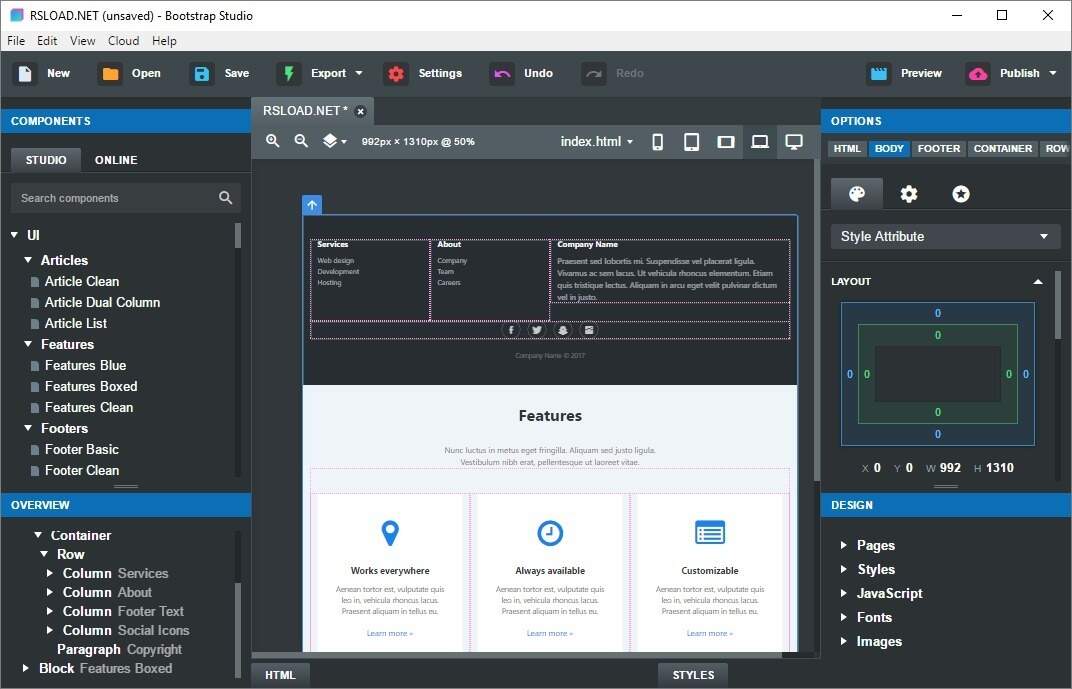Select the zoom-out magnifier on the canvas toolbar
The height and width of the screenshot is (689, 1072).
[301, 141]
